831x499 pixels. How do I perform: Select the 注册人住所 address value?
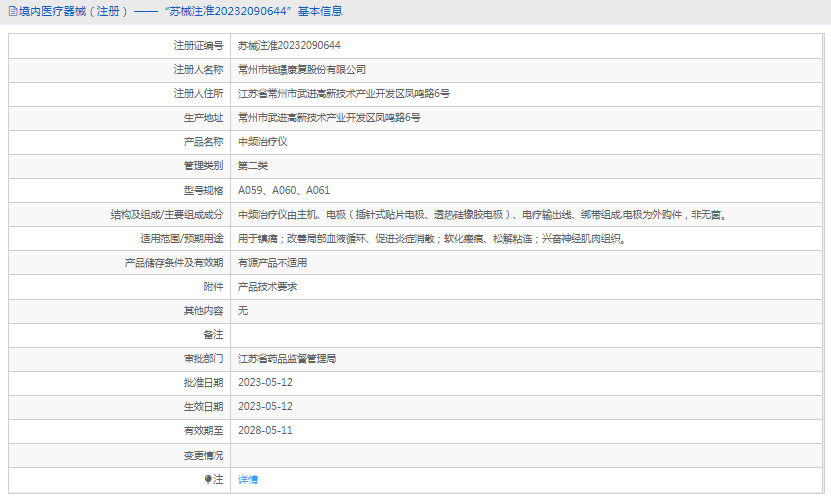click(343, 94)
